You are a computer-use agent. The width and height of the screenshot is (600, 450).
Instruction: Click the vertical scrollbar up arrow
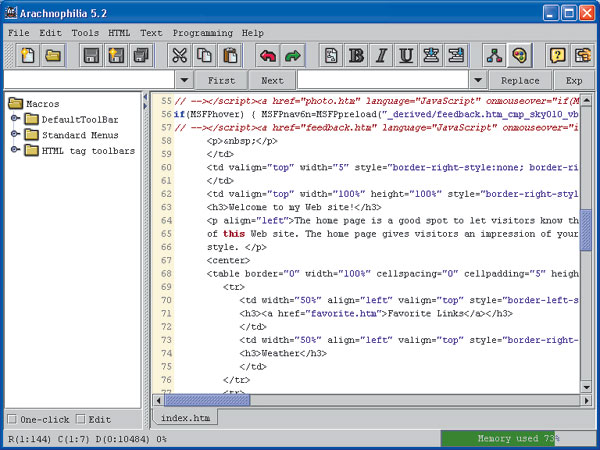point(586,100)
